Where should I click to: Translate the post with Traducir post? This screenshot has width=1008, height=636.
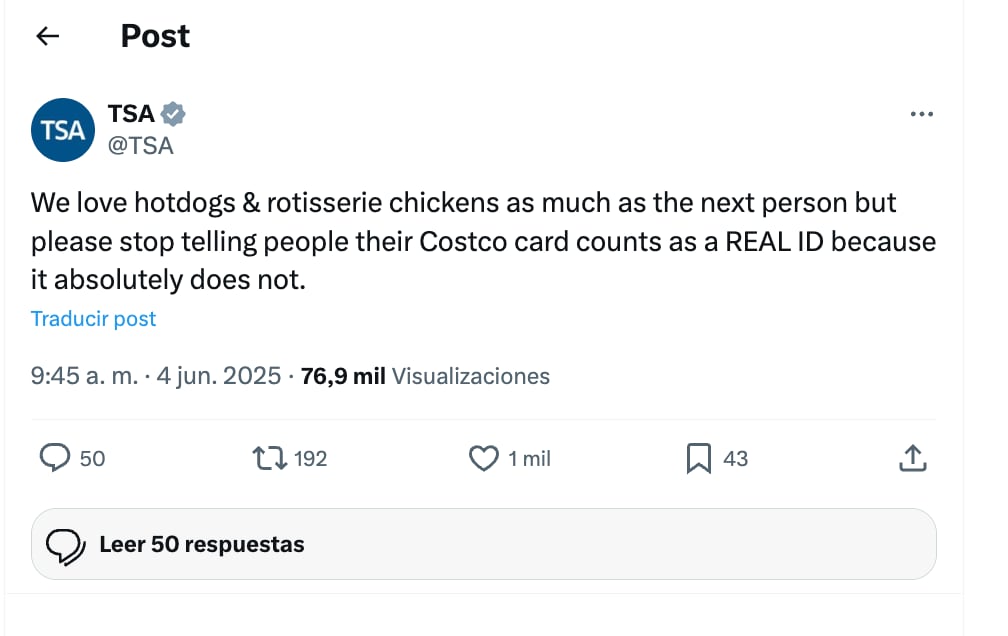tap(93, 318)
